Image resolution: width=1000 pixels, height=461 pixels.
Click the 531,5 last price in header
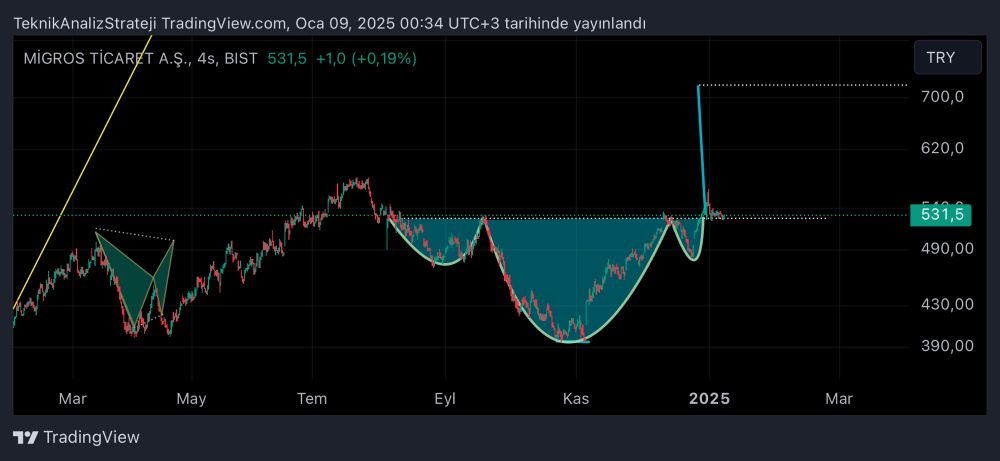point(287,59)
